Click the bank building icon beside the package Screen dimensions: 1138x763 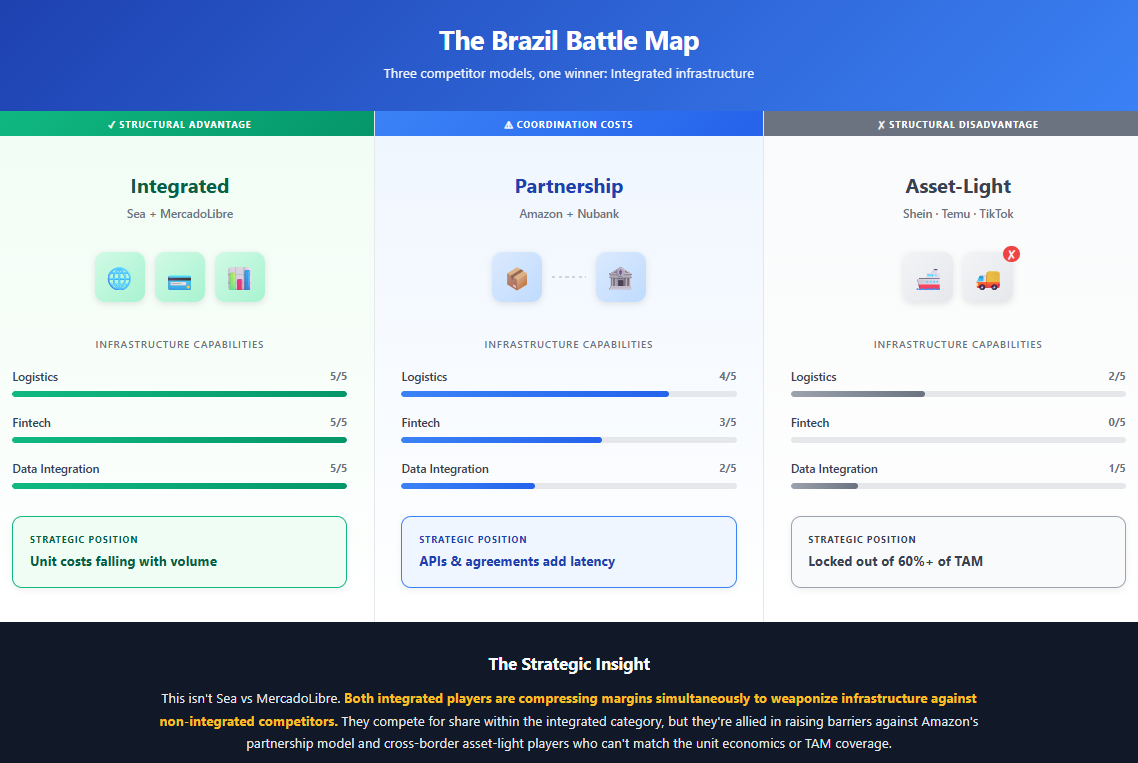click(621, 277)
